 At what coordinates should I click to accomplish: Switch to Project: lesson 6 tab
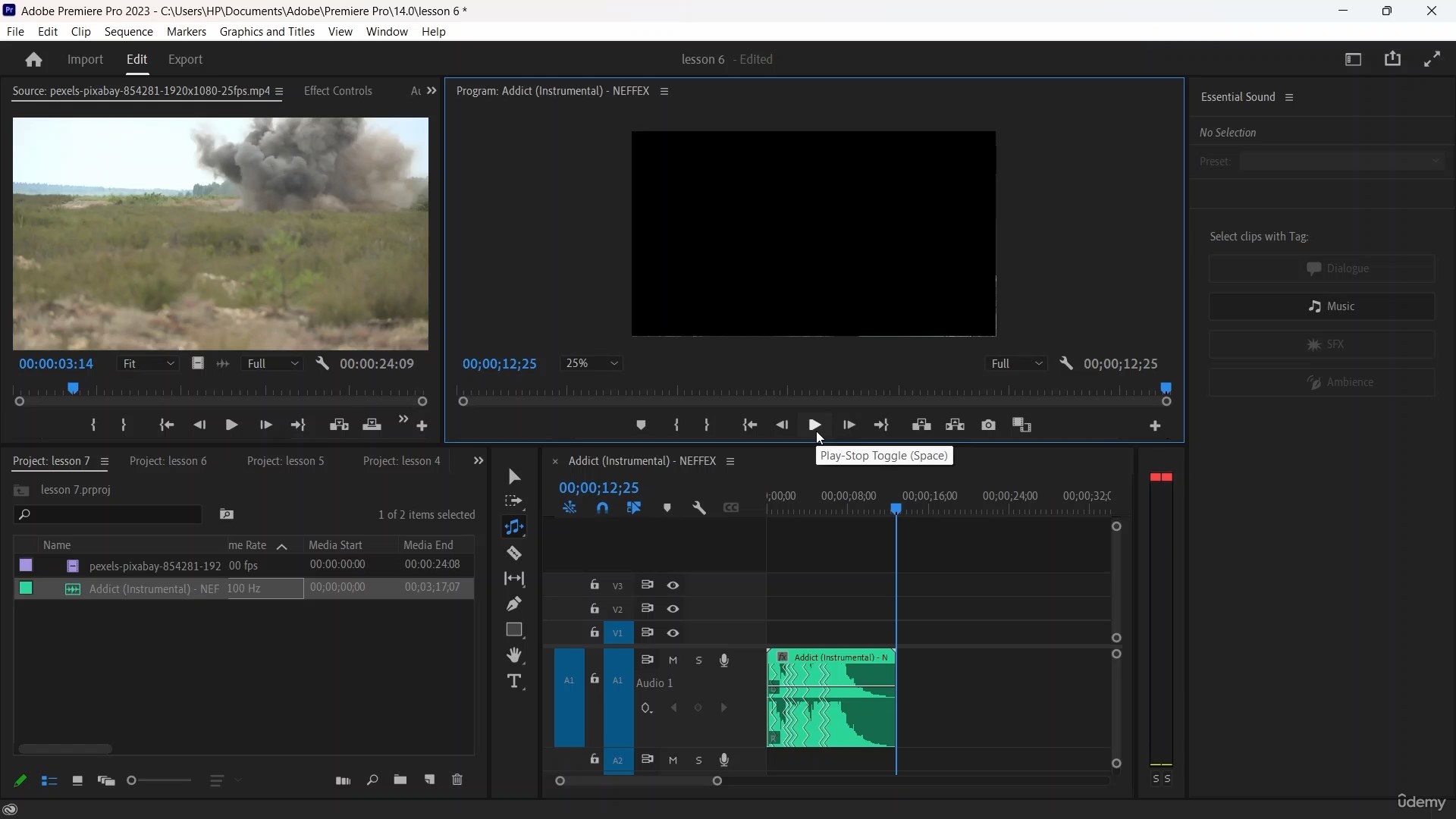pos(168,461)
